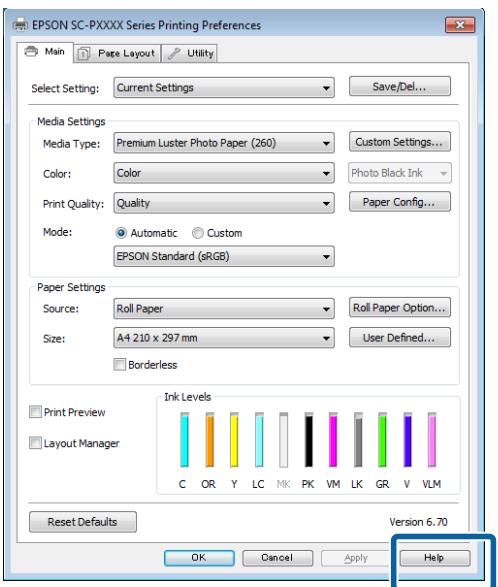Open Help for the printer driver
Image resolution: width=498 pixels, height=587 pixels.
click(435, 558)
